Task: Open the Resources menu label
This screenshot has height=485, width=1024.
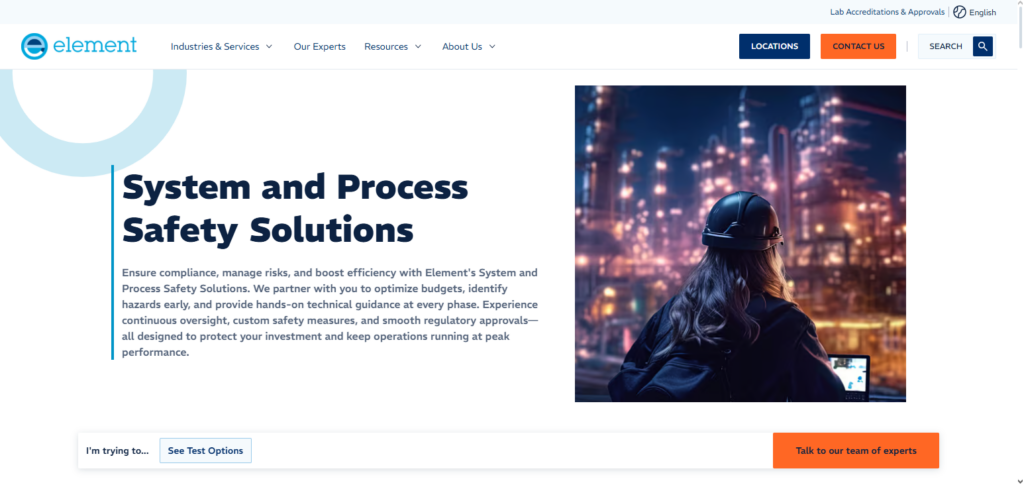Action: (x=386, y=46)
